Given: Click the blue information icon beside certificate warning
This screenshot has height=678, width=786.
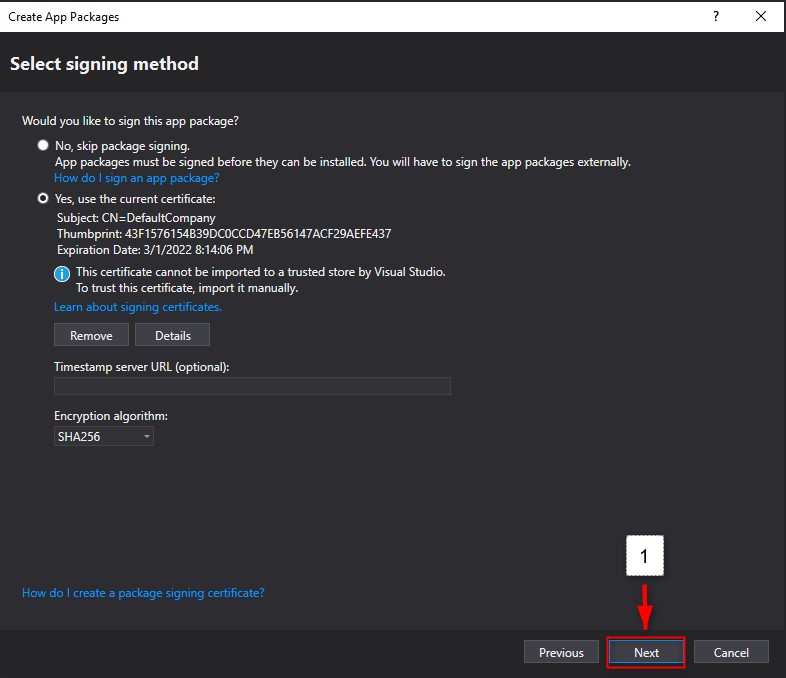Looking at the screenshot, I should 62,274.
